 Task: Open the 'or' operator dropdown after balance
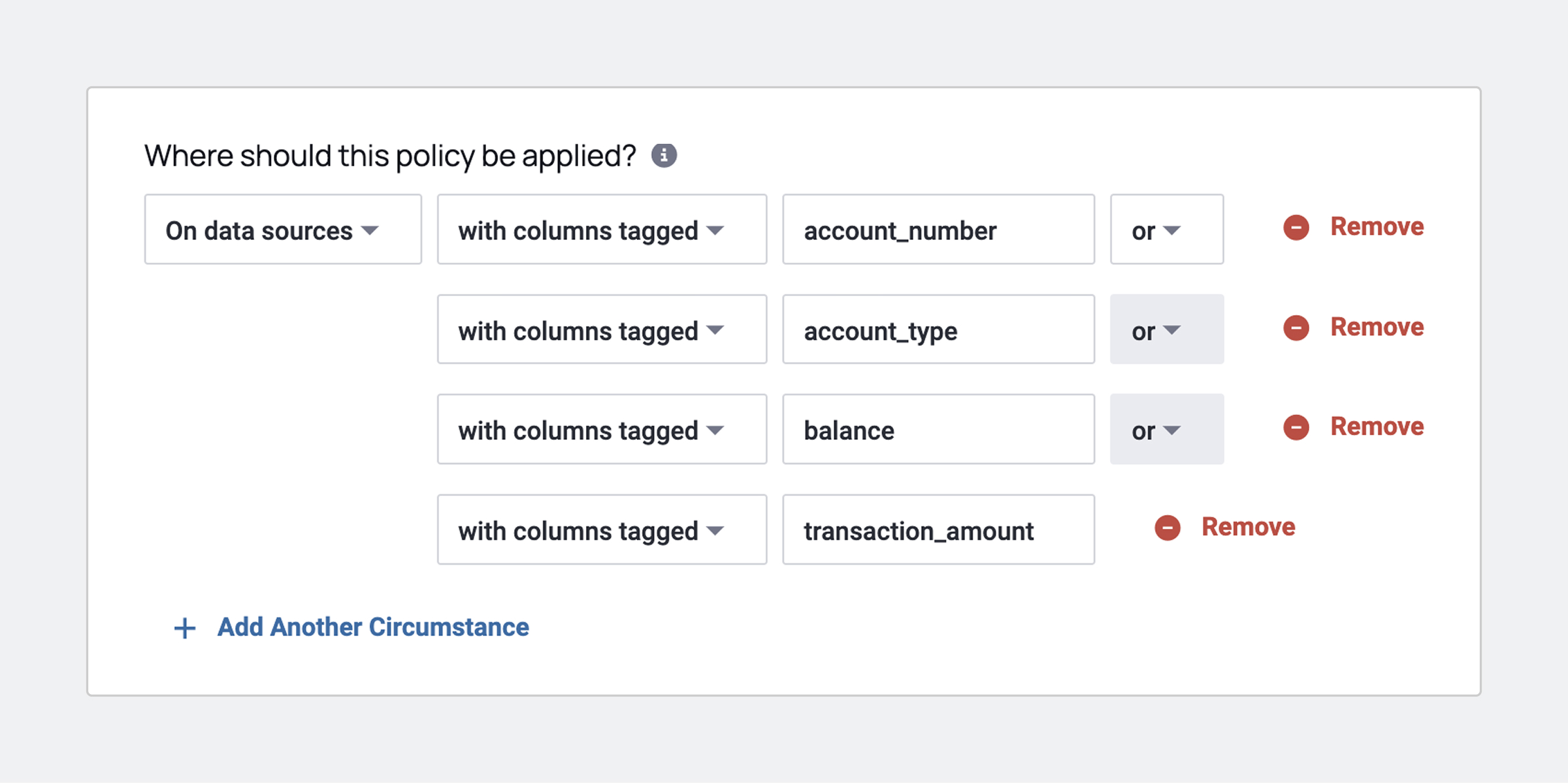click(1167, 429)
